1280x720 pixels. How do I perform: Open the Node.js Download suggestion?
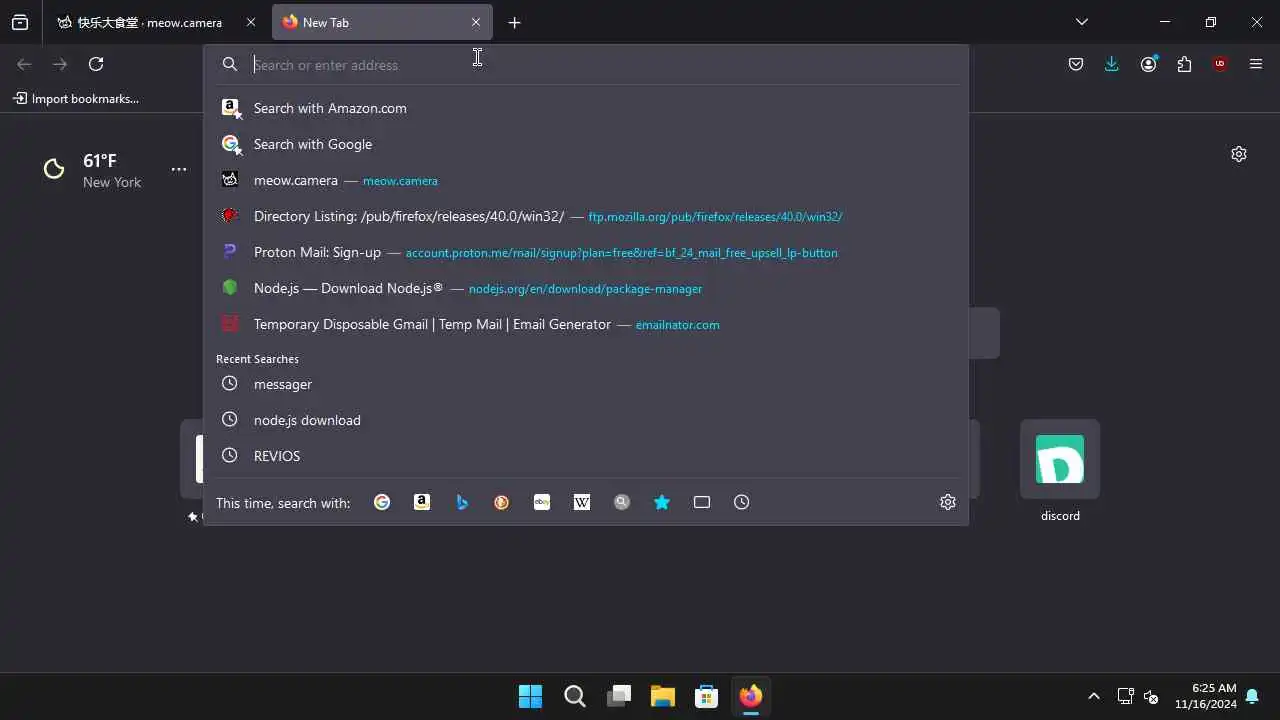pos(586,288)
